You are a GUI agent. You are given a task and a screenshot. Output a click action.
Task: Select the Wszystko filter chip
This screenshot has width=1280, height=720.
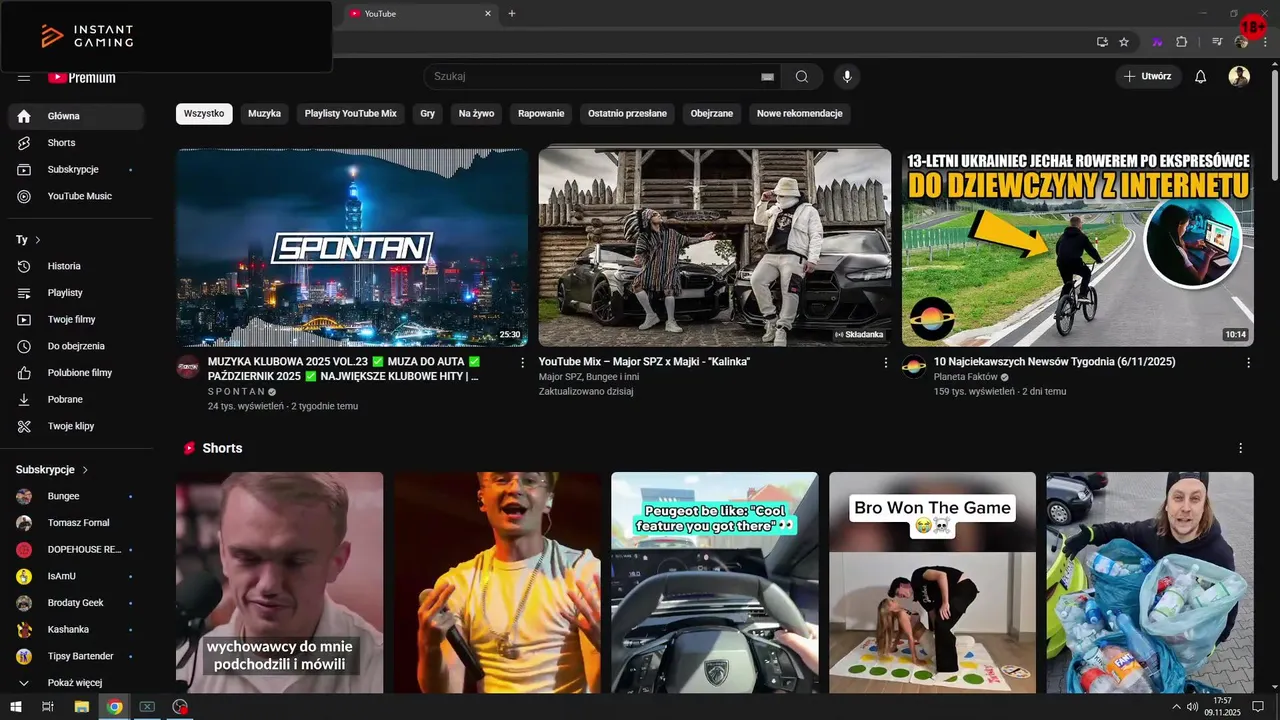204,114
